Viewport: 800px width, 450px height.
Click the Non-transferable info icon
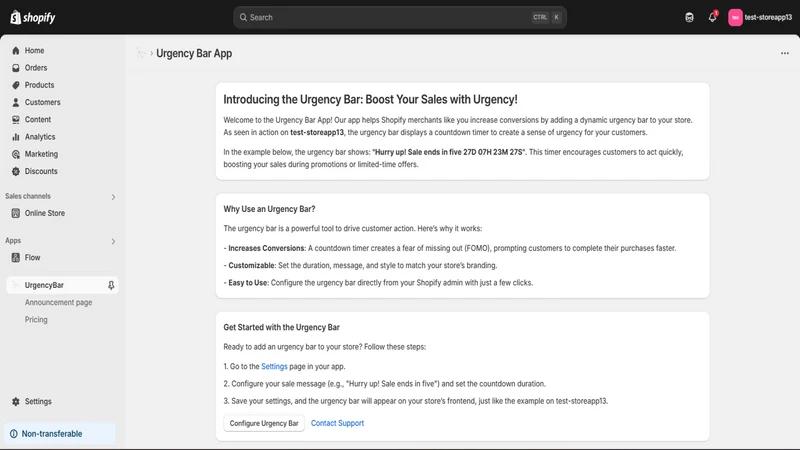pyautogui.click(x=14, y=434)
